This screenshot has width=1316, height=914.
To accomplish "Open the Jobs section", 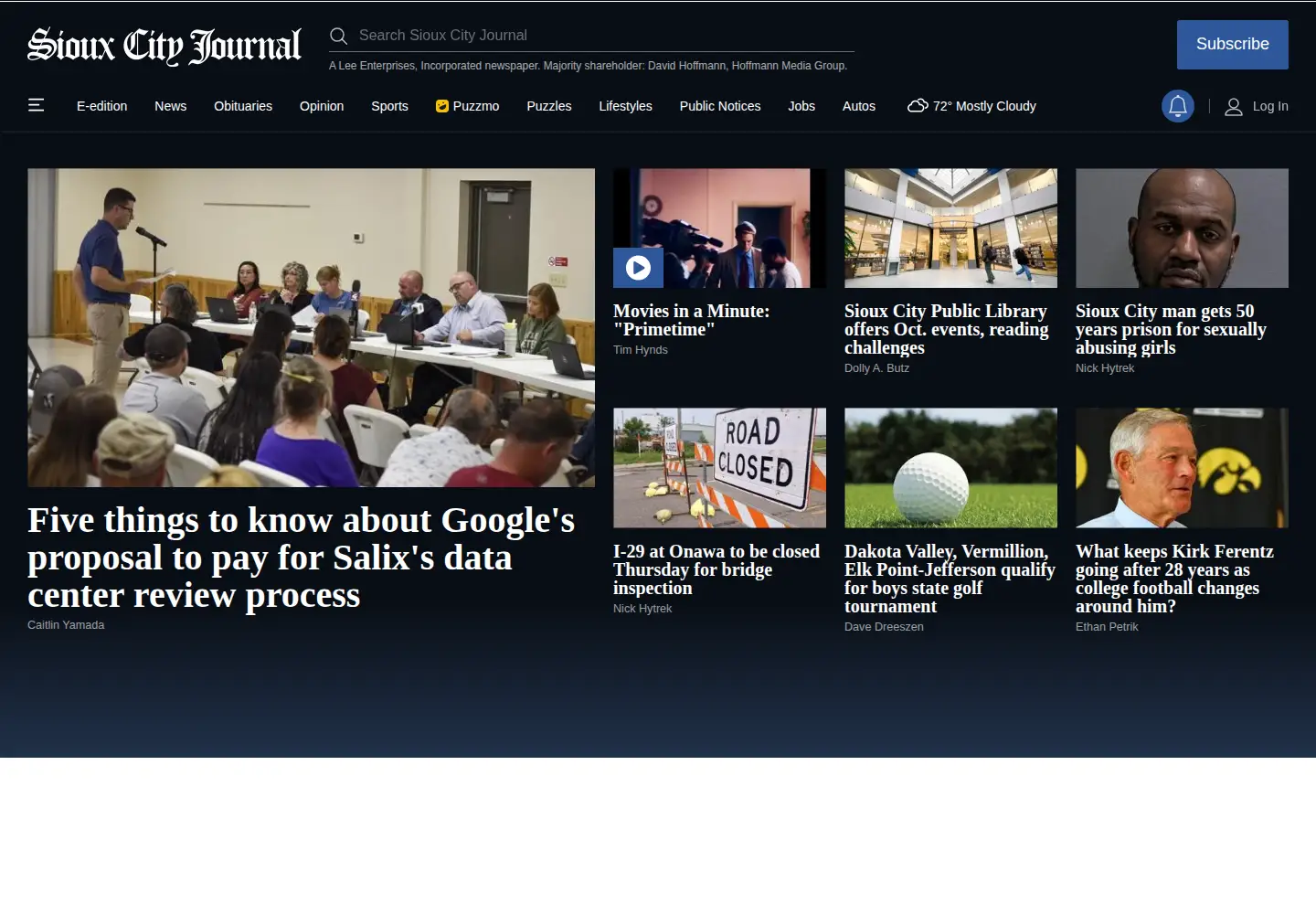I will [x=801, y=106].
